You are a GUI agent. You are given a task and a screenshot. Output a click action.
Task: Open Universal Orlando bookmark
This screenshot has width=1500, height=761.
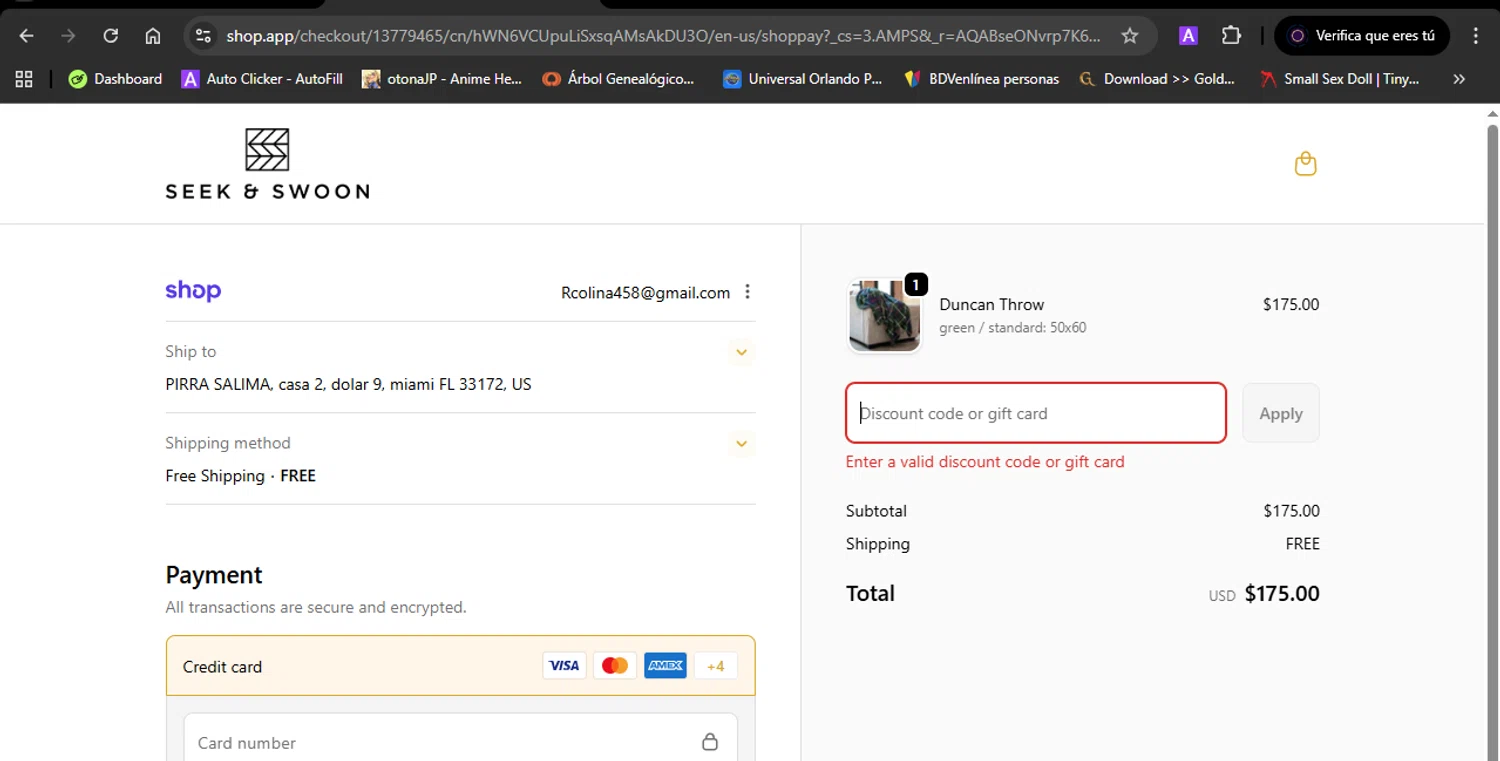[x=803, y=79]
